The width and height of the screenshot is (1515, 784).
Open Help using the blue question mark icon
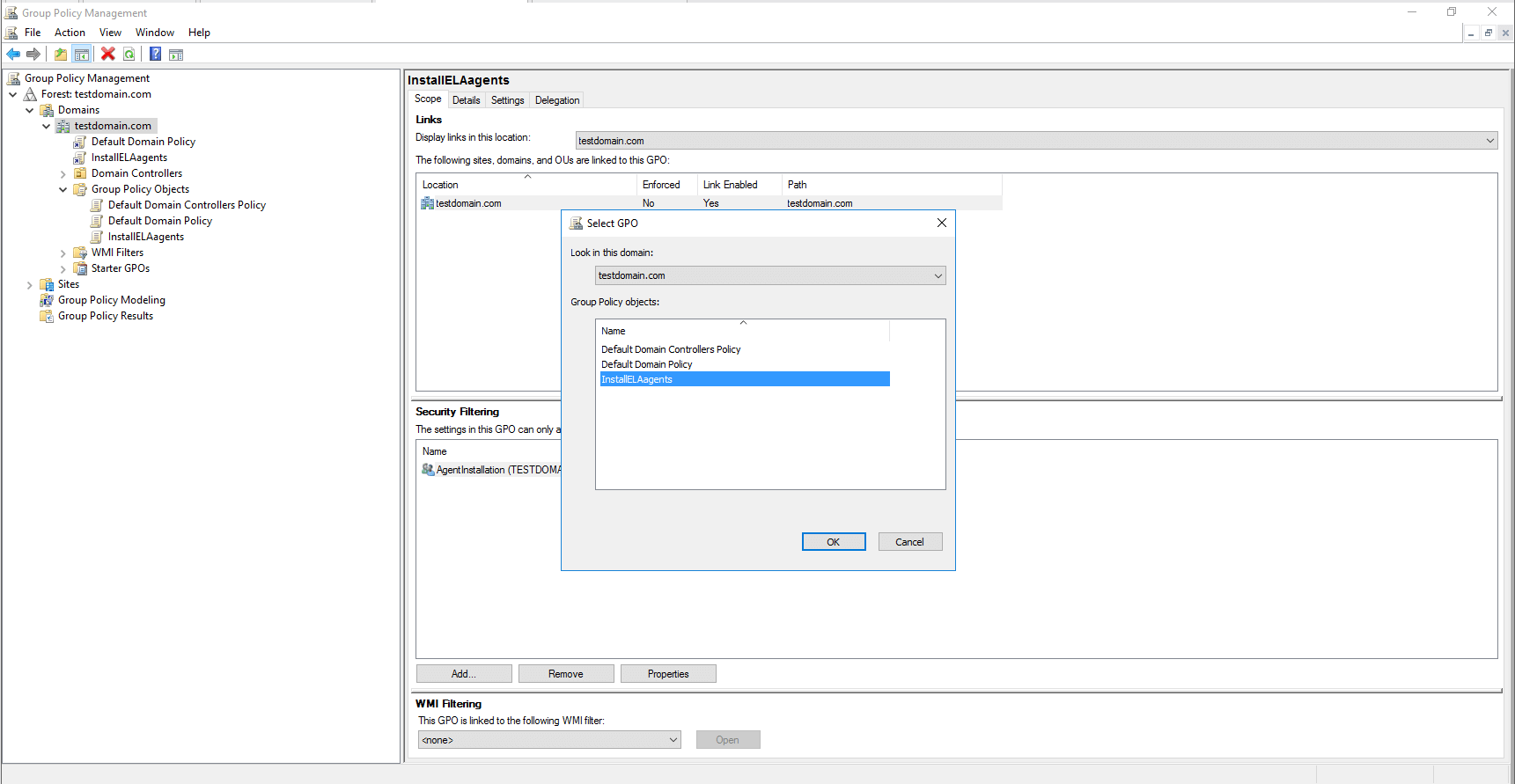(x=155, y=55)
